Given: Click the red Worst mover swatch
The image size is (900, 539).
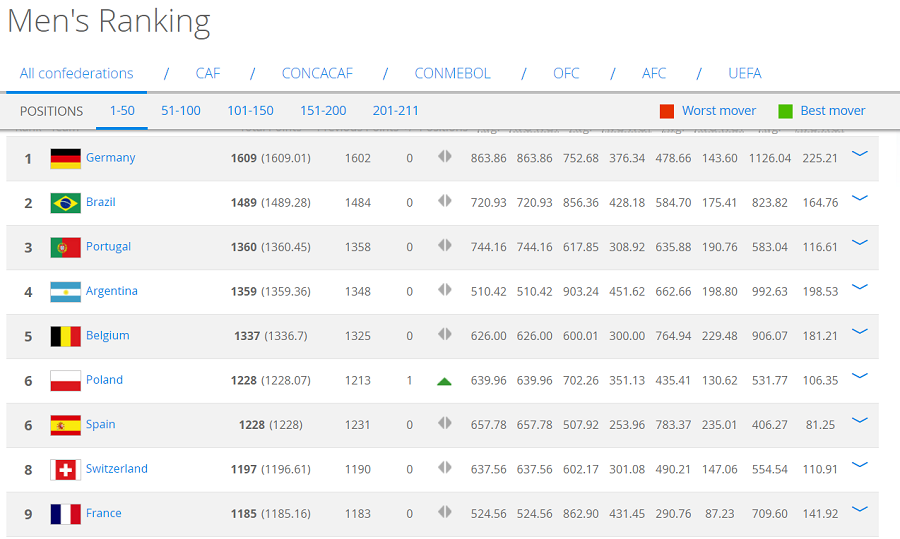Looking at the screenshot, I should pos(667,111).
